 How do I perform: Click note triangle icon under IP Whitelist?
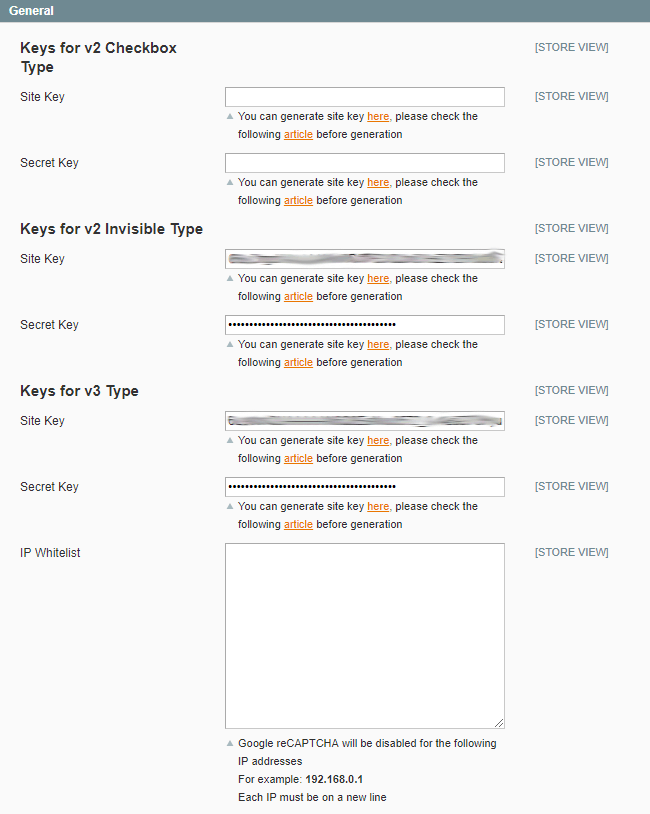[229, 744]
